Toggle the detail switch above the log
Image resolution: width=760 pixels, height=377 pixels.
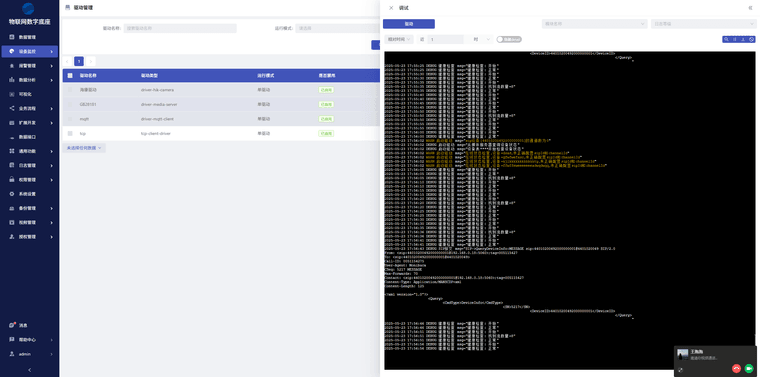point(509,39)
